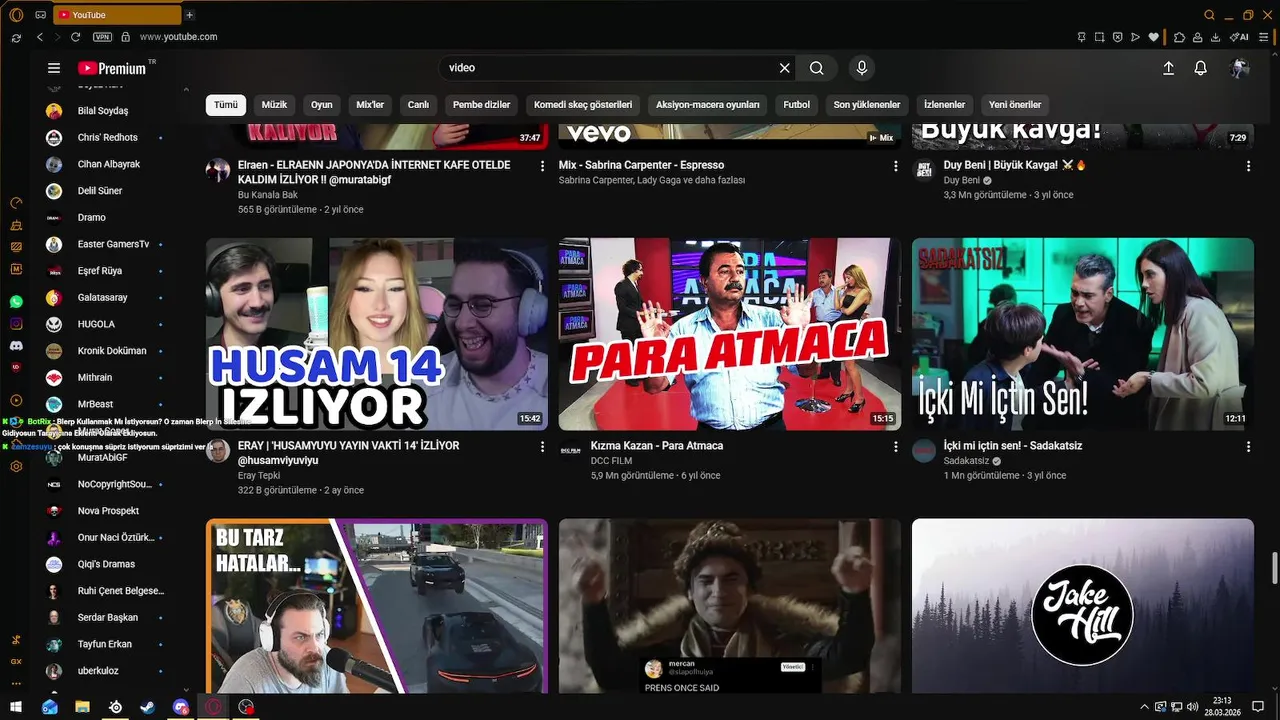1280x720 pixels.
Task: Switch to the YouTube browser tab
Action: 117,15
